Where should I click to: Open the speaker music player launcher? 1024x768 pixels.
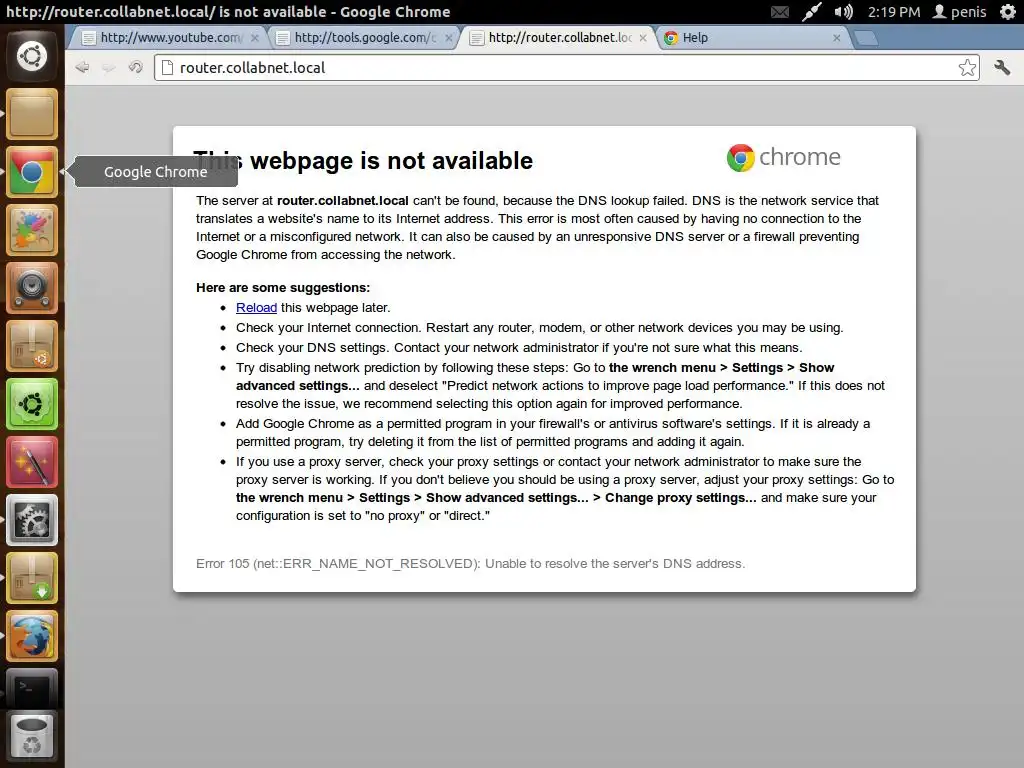32,288
